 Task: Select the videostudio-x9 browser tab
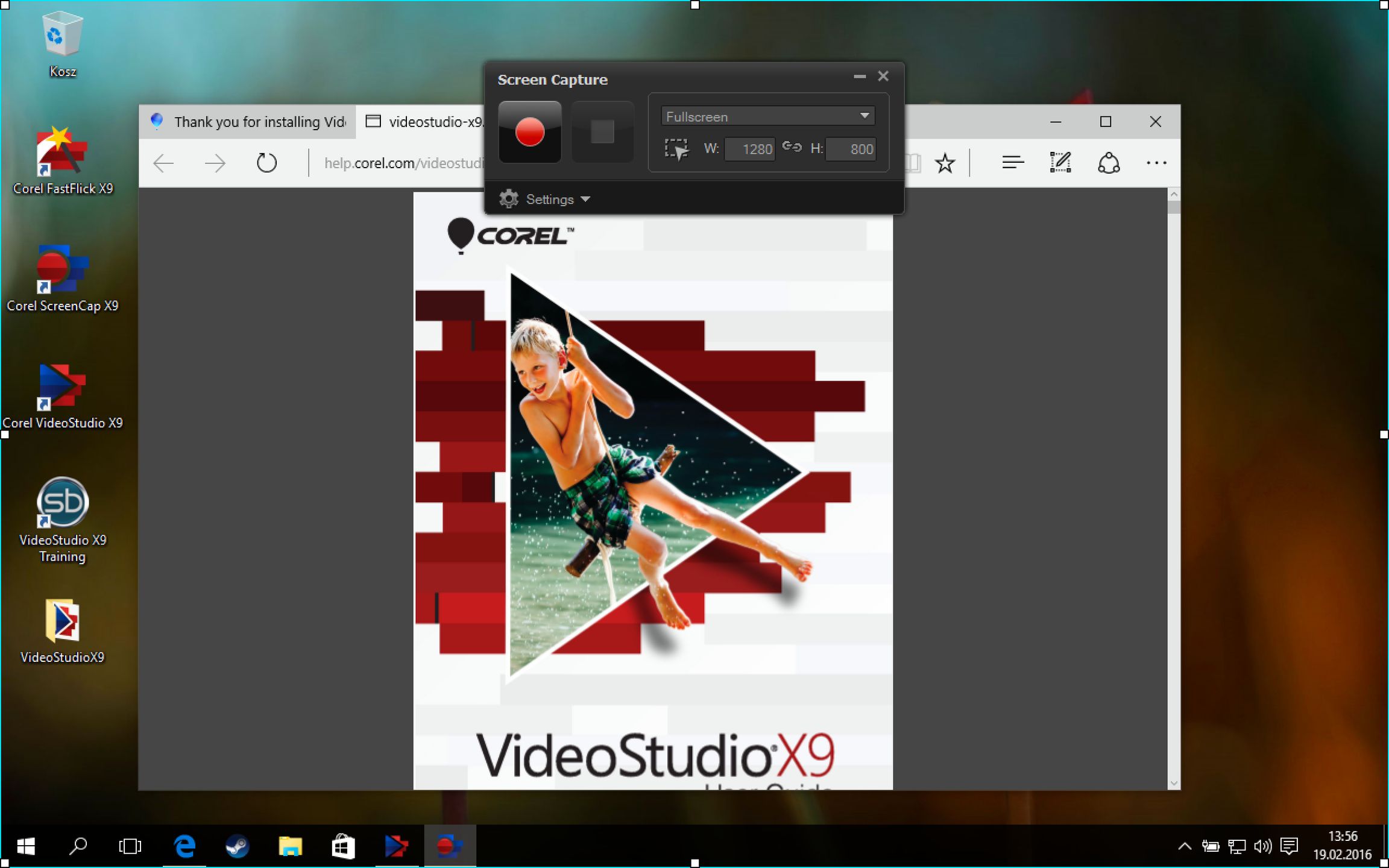(424, 122)
